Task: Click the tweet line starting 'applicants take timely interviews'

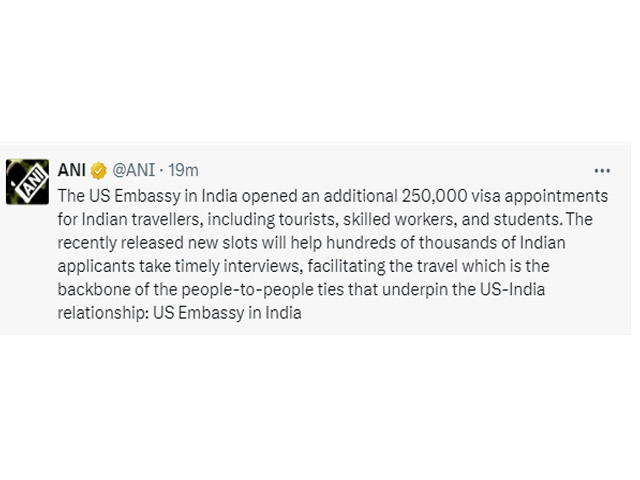Action: coord(303,267)
